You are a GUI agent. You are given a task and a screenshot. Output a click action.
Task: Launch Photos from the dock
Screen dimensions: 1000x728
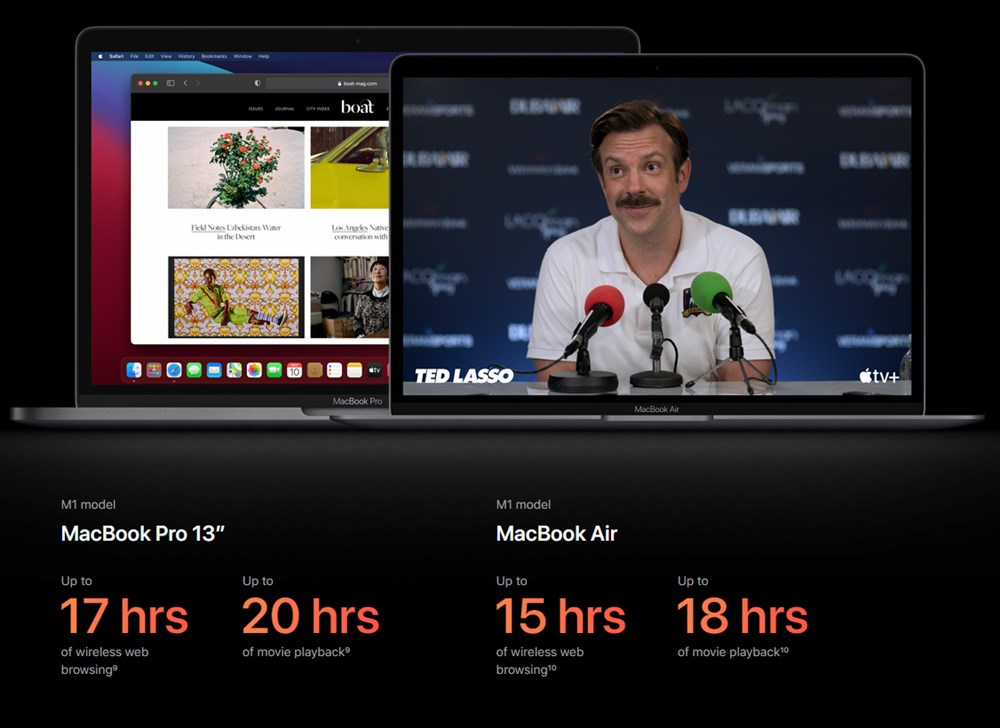(254, 370)
